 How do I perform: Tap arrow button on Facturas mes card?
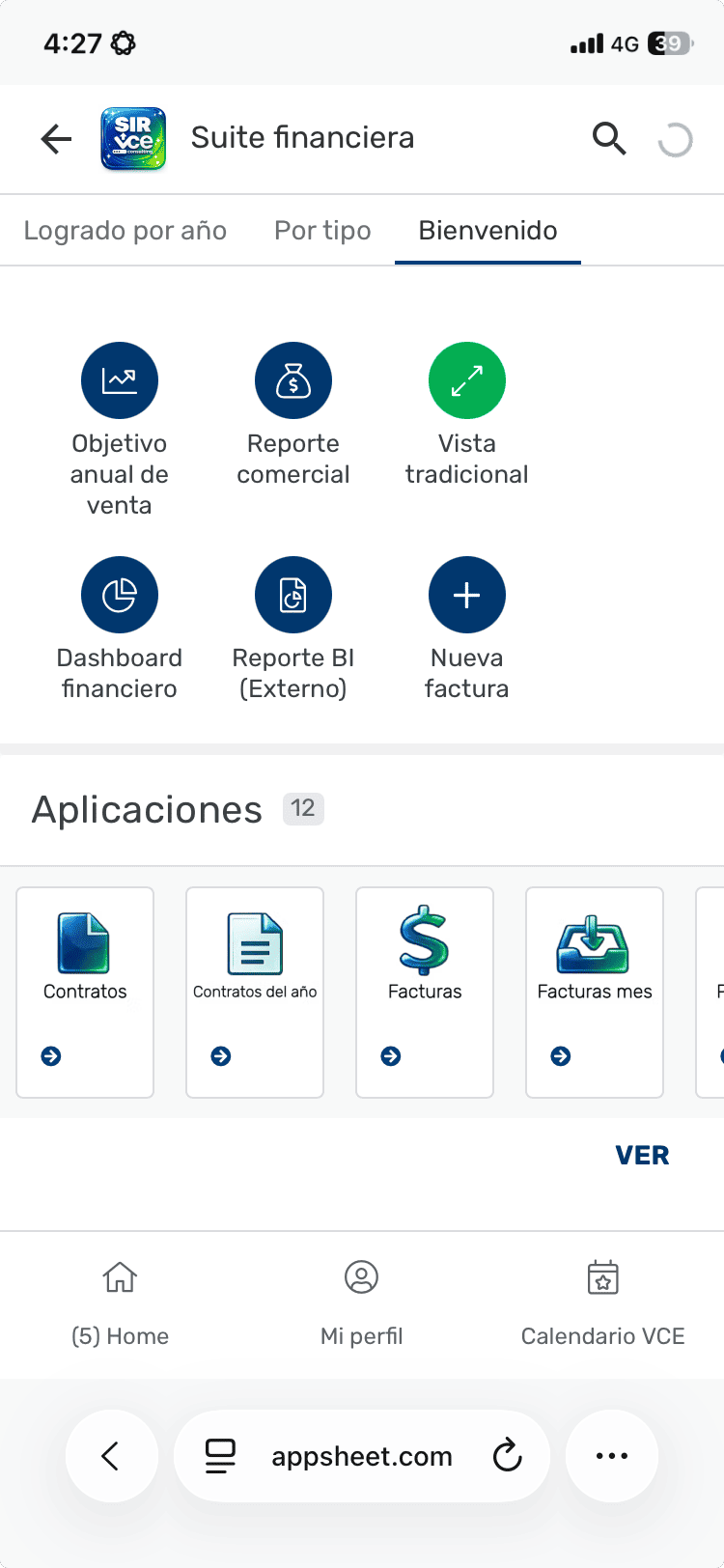561,1056
